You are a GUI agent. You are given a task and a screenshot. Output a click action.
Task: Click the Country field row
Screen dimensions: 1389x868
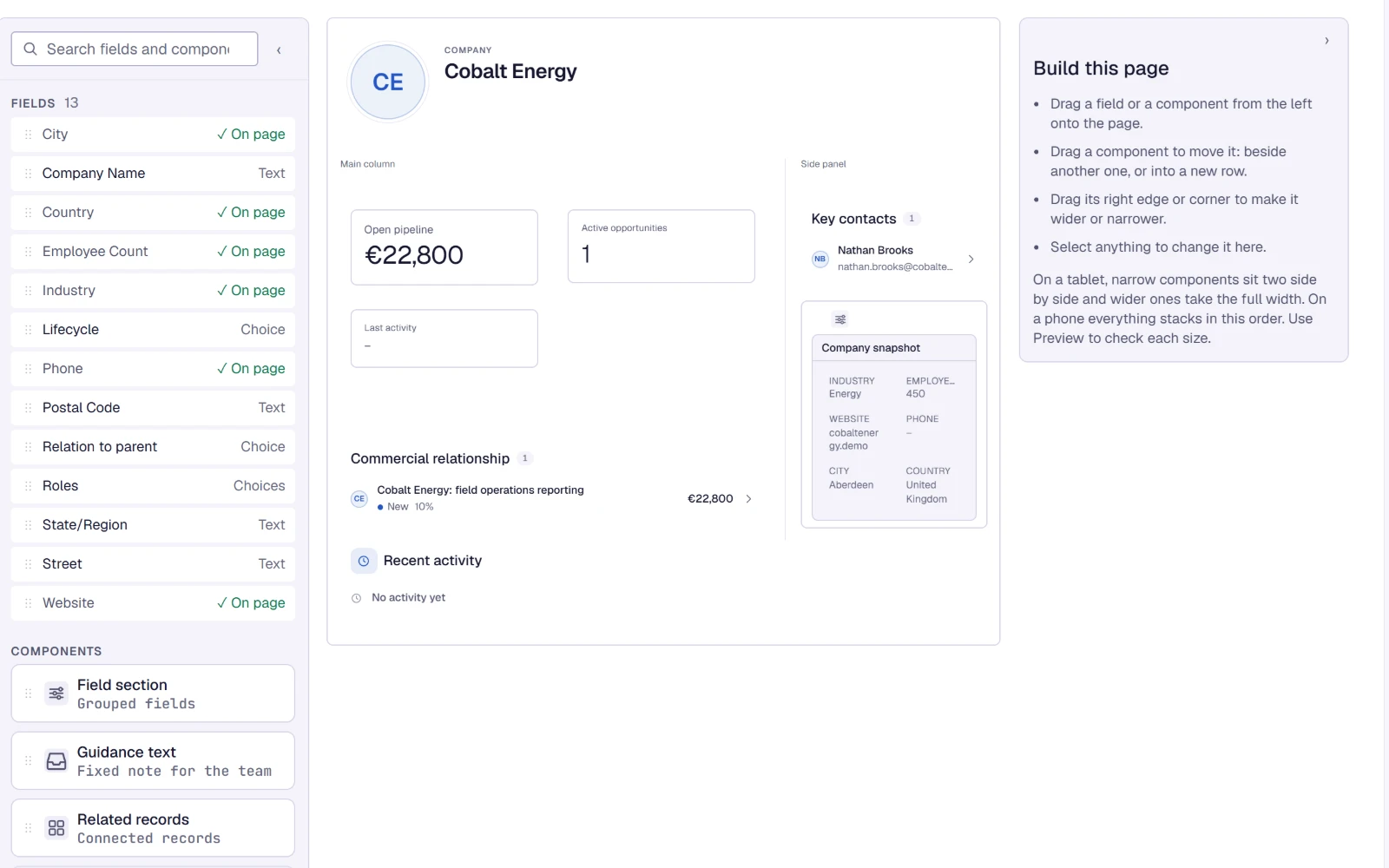coord(153,213)
